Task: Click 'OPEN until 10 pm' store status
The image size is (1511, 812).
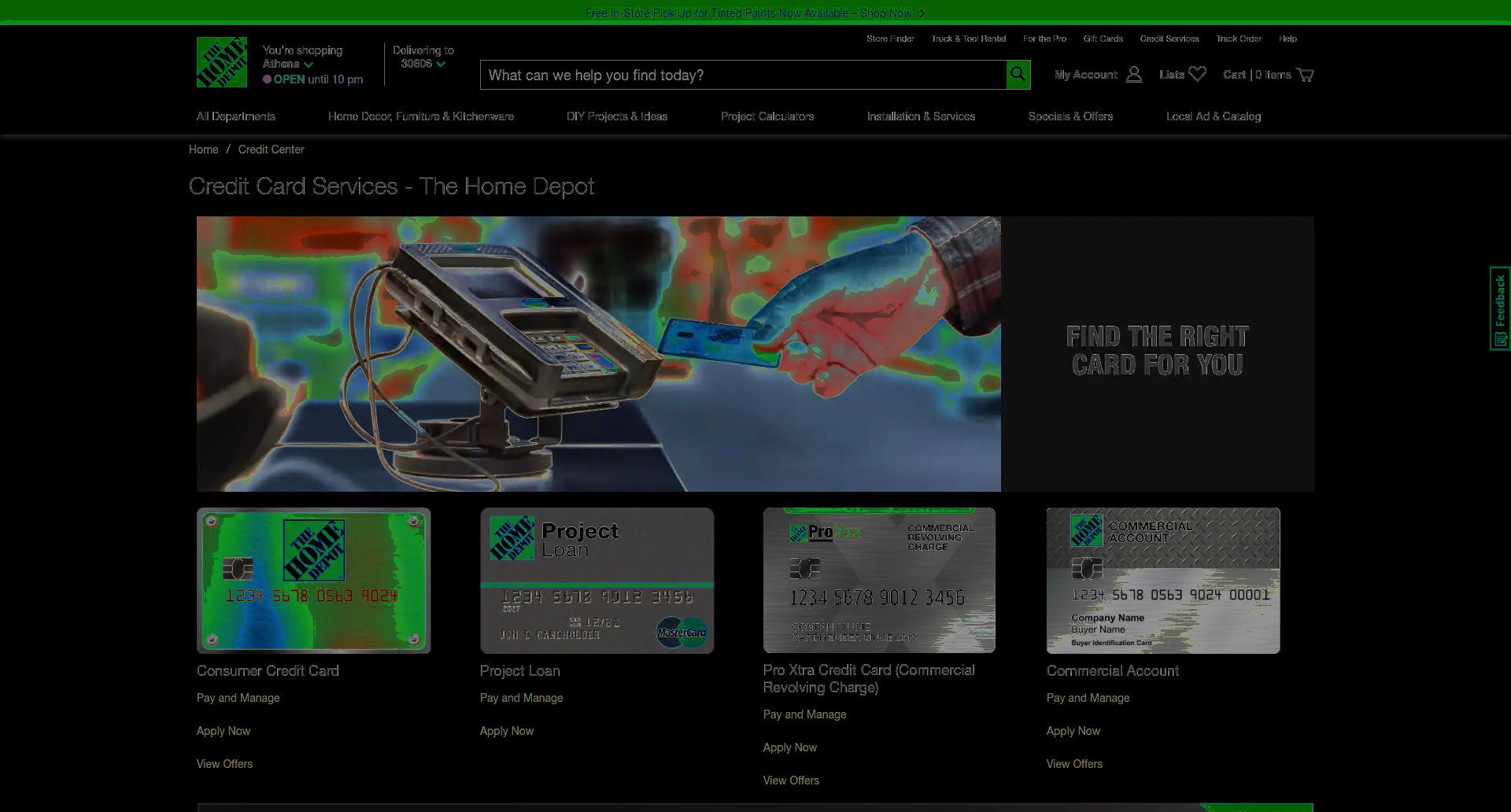Action: 313,79
